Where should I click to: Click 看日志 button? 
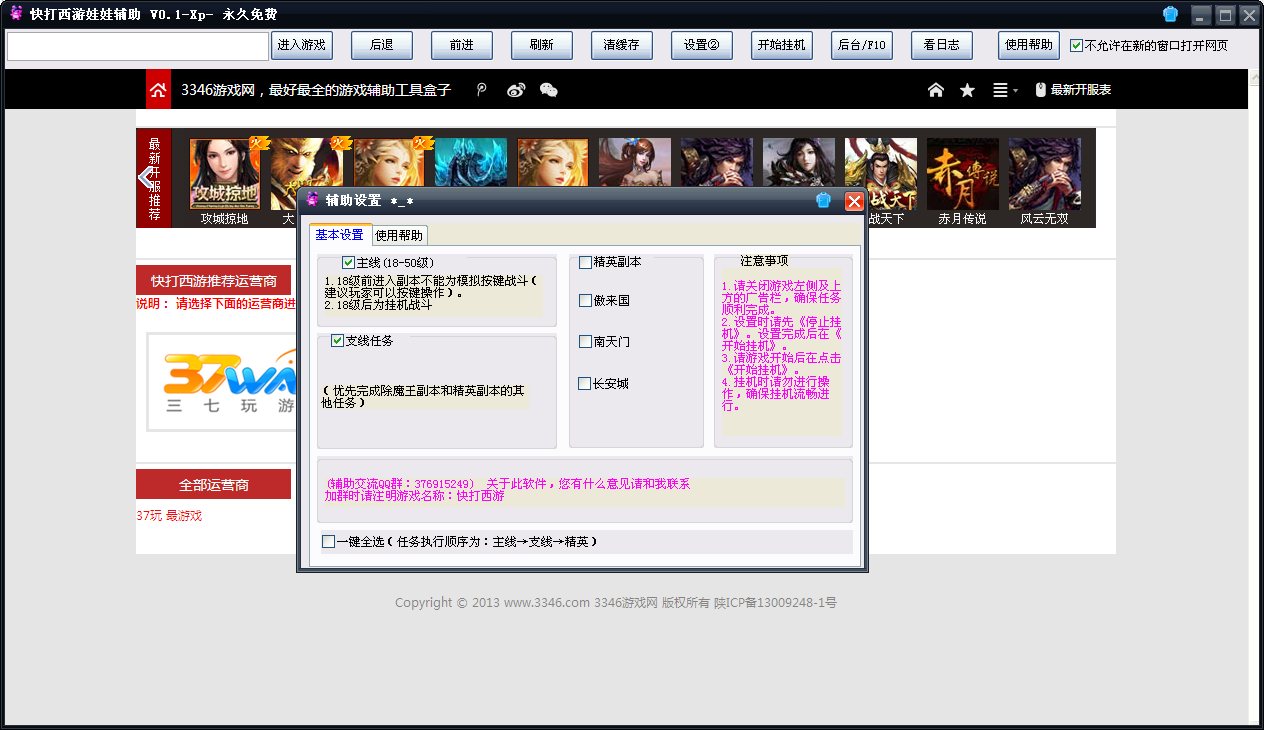coord(942,45)
